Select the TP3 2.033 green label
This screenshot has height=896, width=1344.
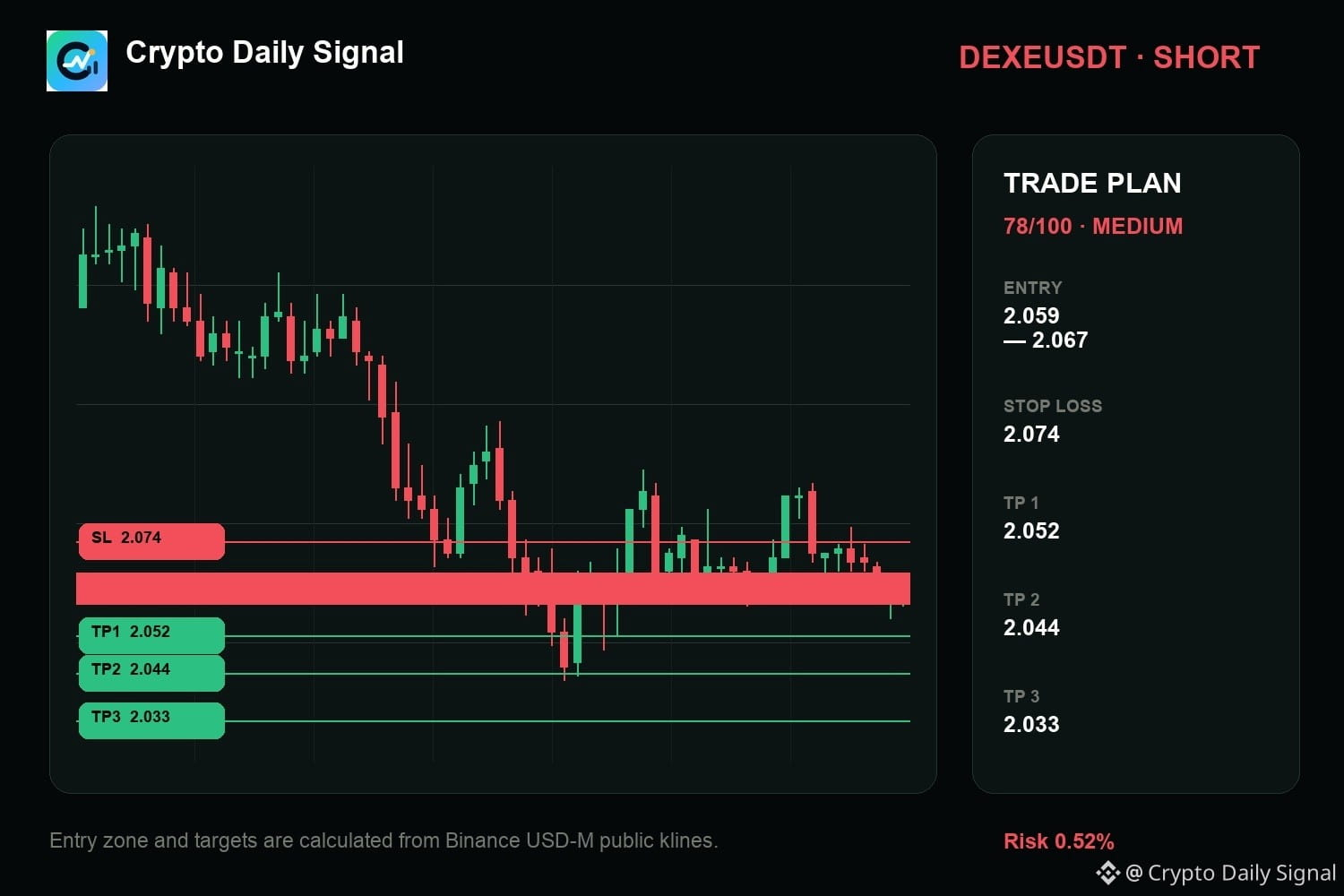(x=151, y=720)
